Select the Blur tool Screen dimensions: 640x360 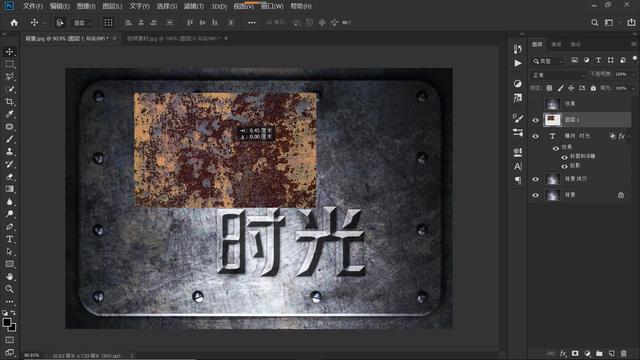(9, 202)
